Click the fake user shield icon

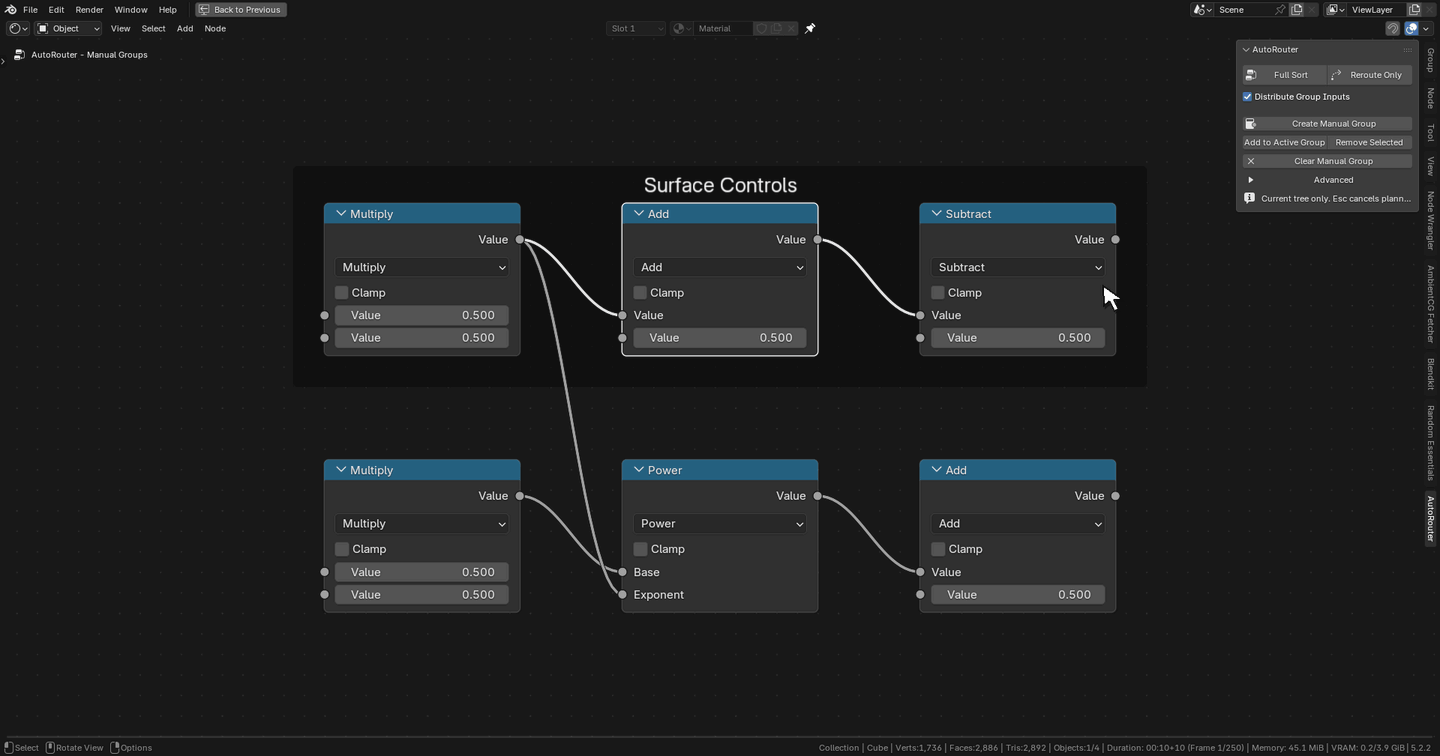tap(761, 28)
